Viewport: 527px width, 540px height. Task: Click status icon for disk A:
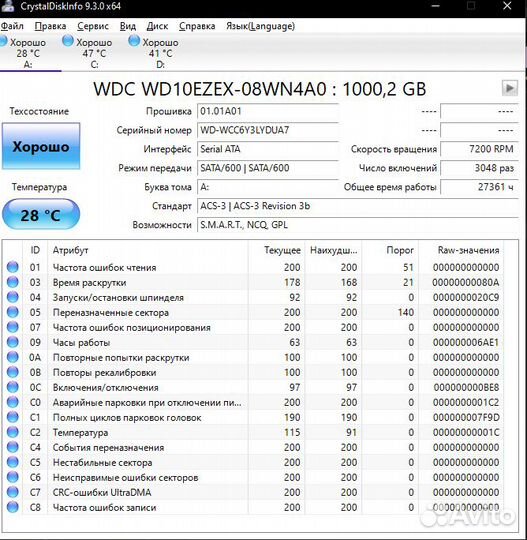(3, 41)
